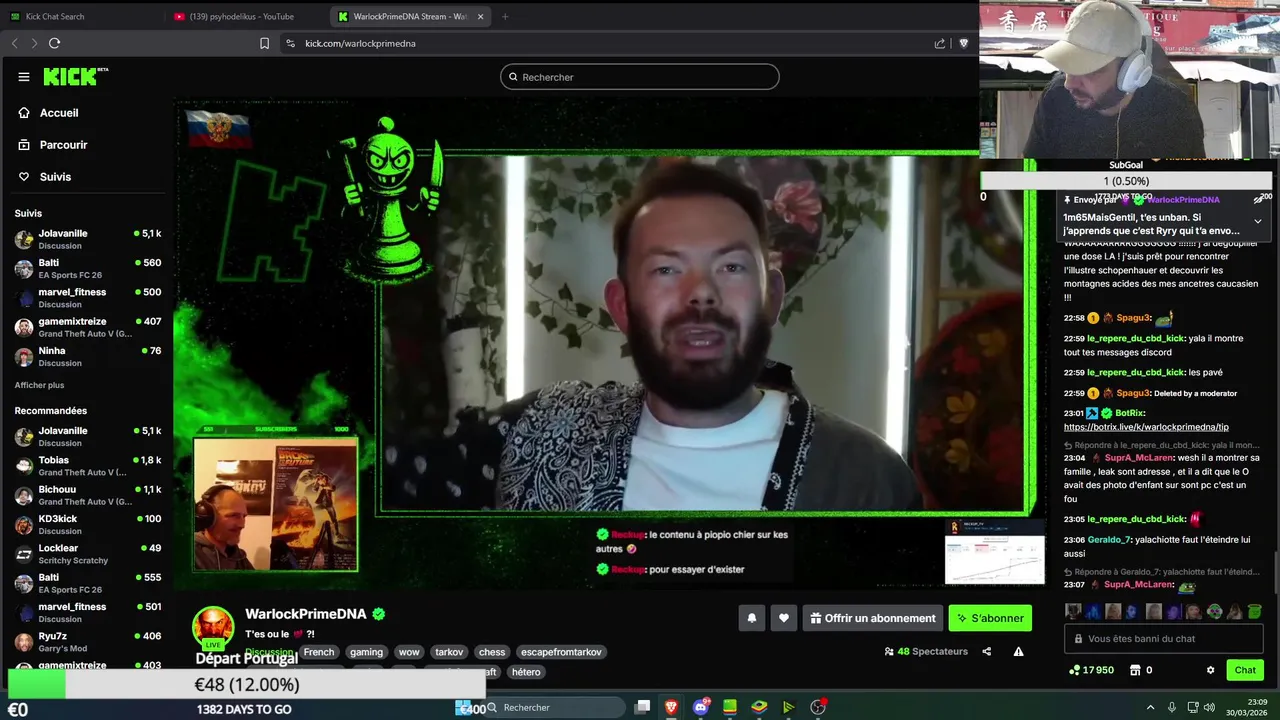Click Offrir un abonnement button
This screenshot has height=720, width=1280.
(x=872, y=618)
